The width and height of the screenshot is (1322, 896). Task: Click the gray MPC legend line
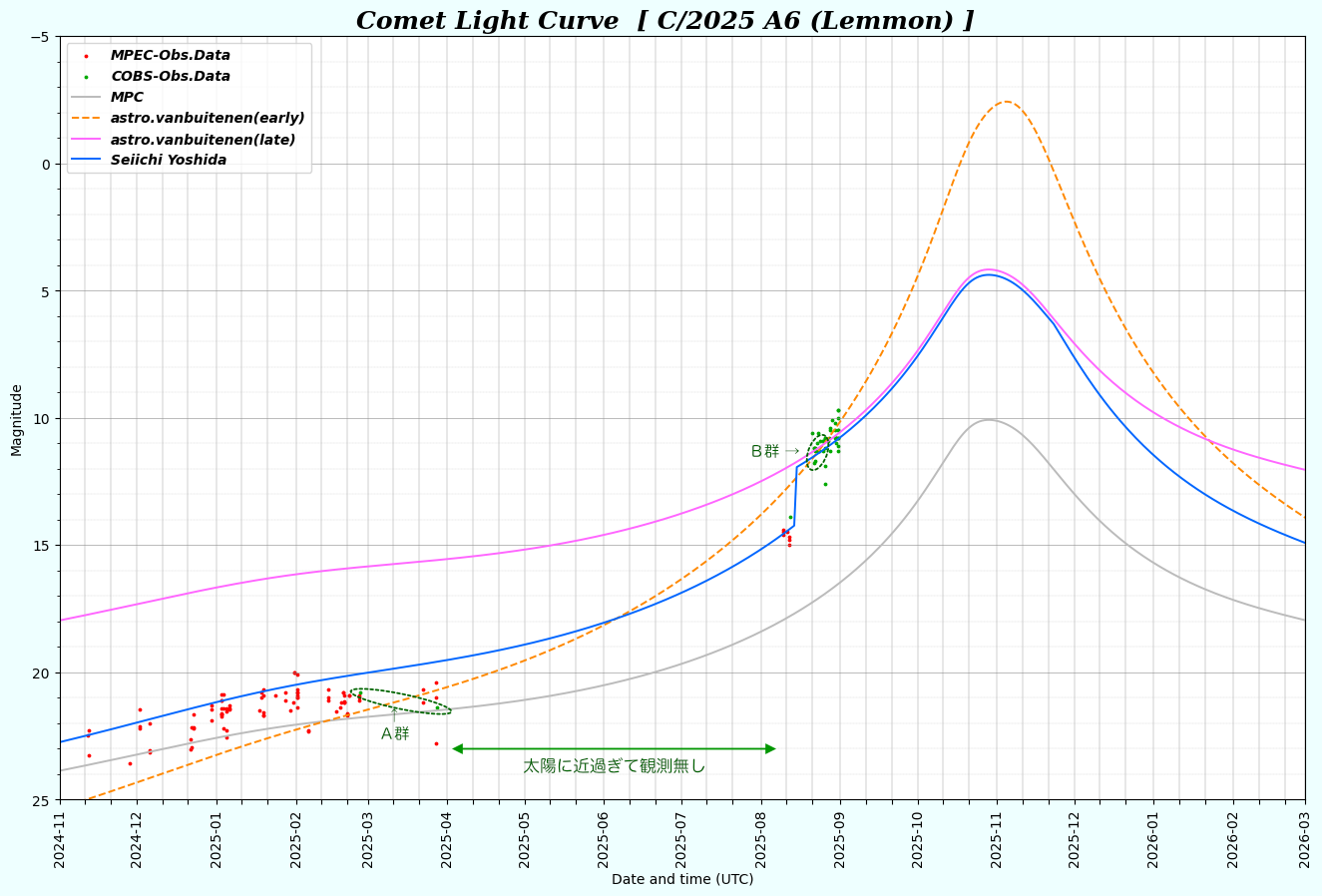point(88,98)
